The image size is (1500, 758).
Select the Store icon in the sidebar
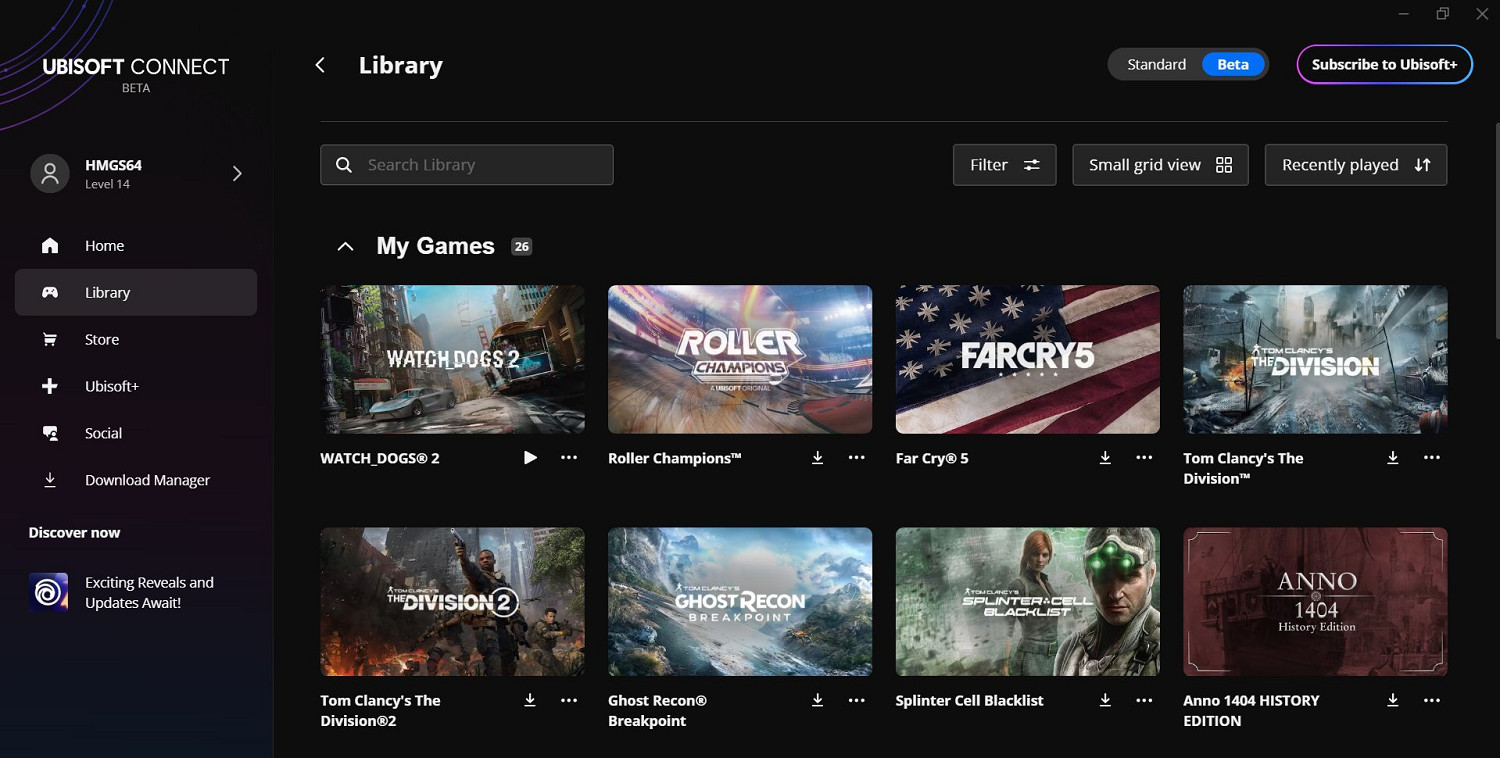pyautogui.click(x=50, y=339)
